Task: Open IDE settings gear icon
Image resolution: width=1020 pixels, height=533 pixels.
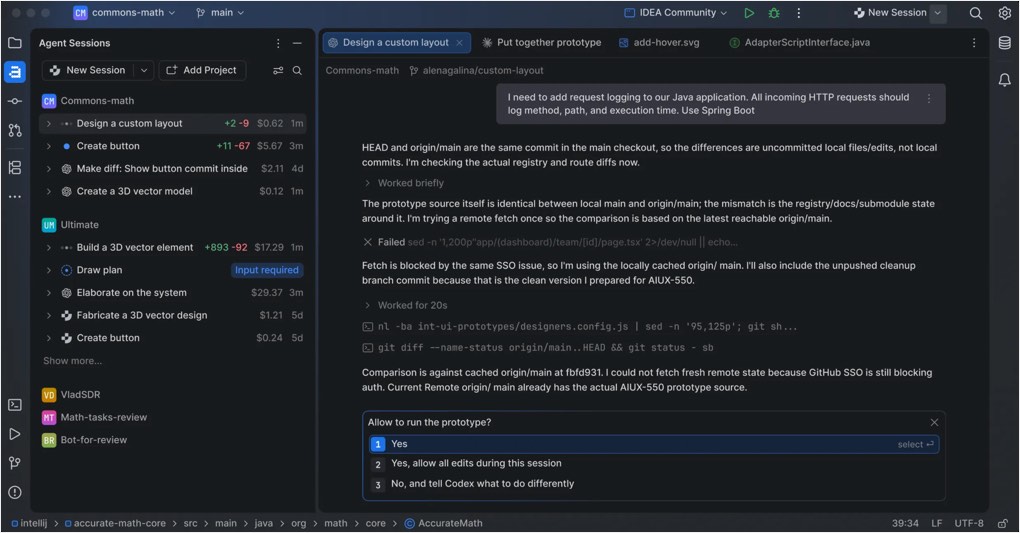Action: pos(1004,12)
